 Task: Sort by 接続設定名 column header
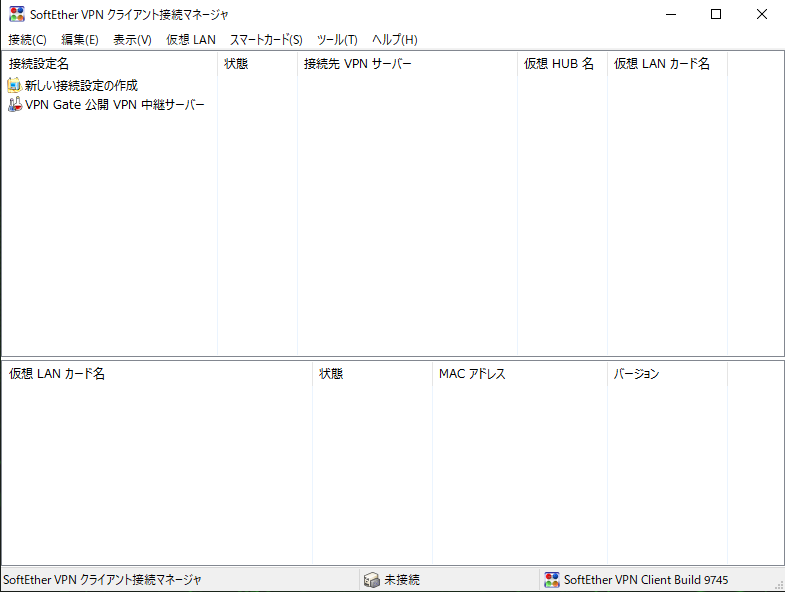pos(40,64)
